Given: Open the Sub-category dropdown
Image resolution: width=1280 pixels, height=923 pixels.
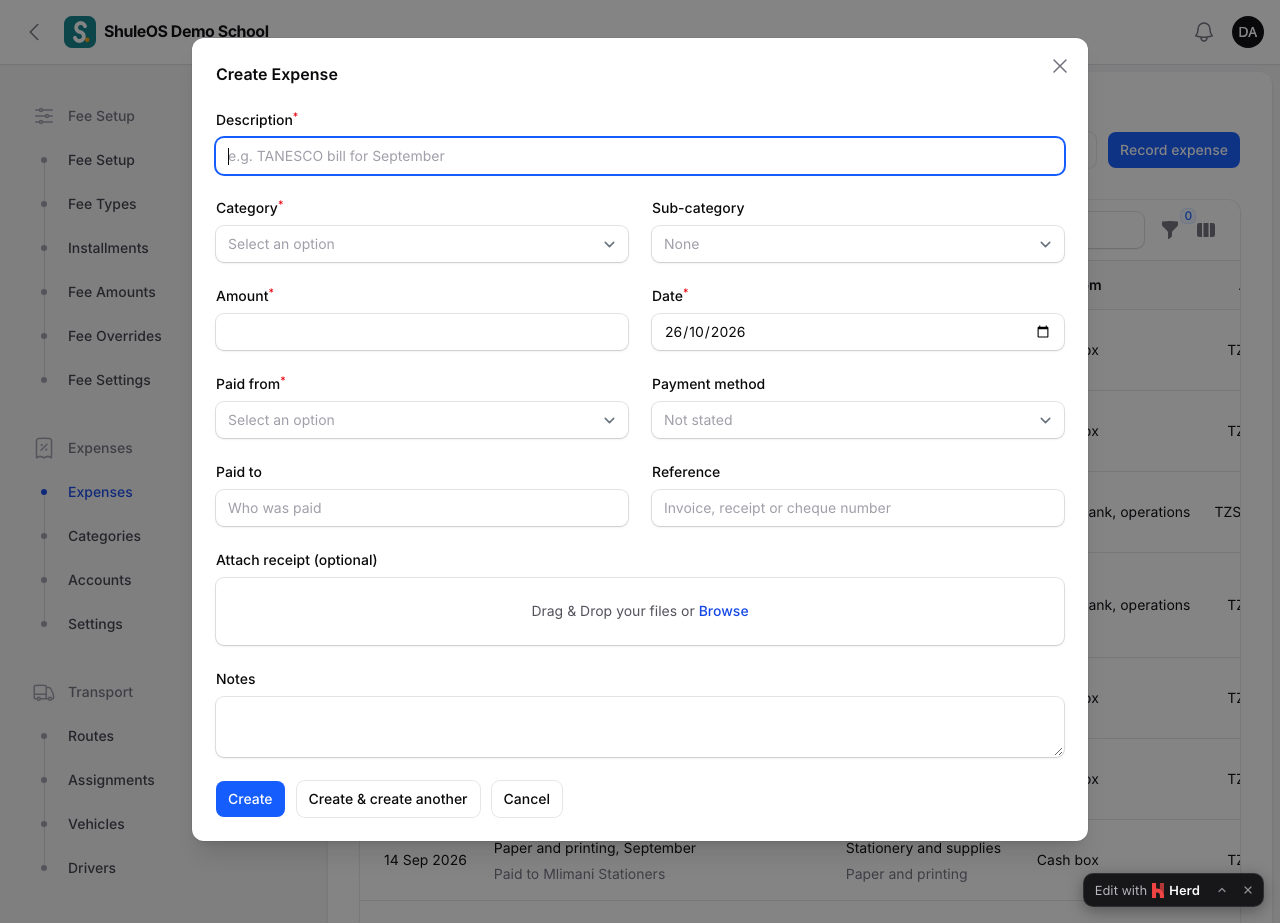Looking at the screenshot, I should (858, 244).
